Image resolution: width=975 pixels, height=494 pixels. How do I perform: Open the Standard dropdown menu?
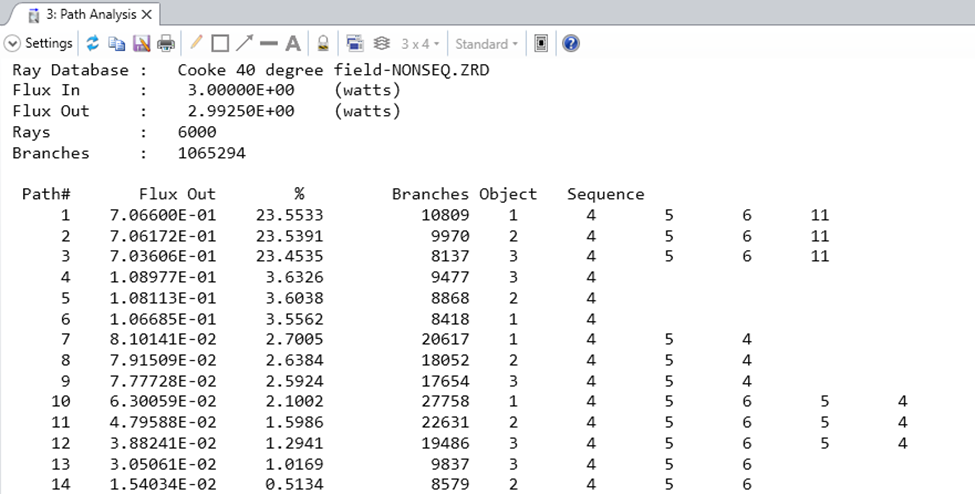pos(486,44)
